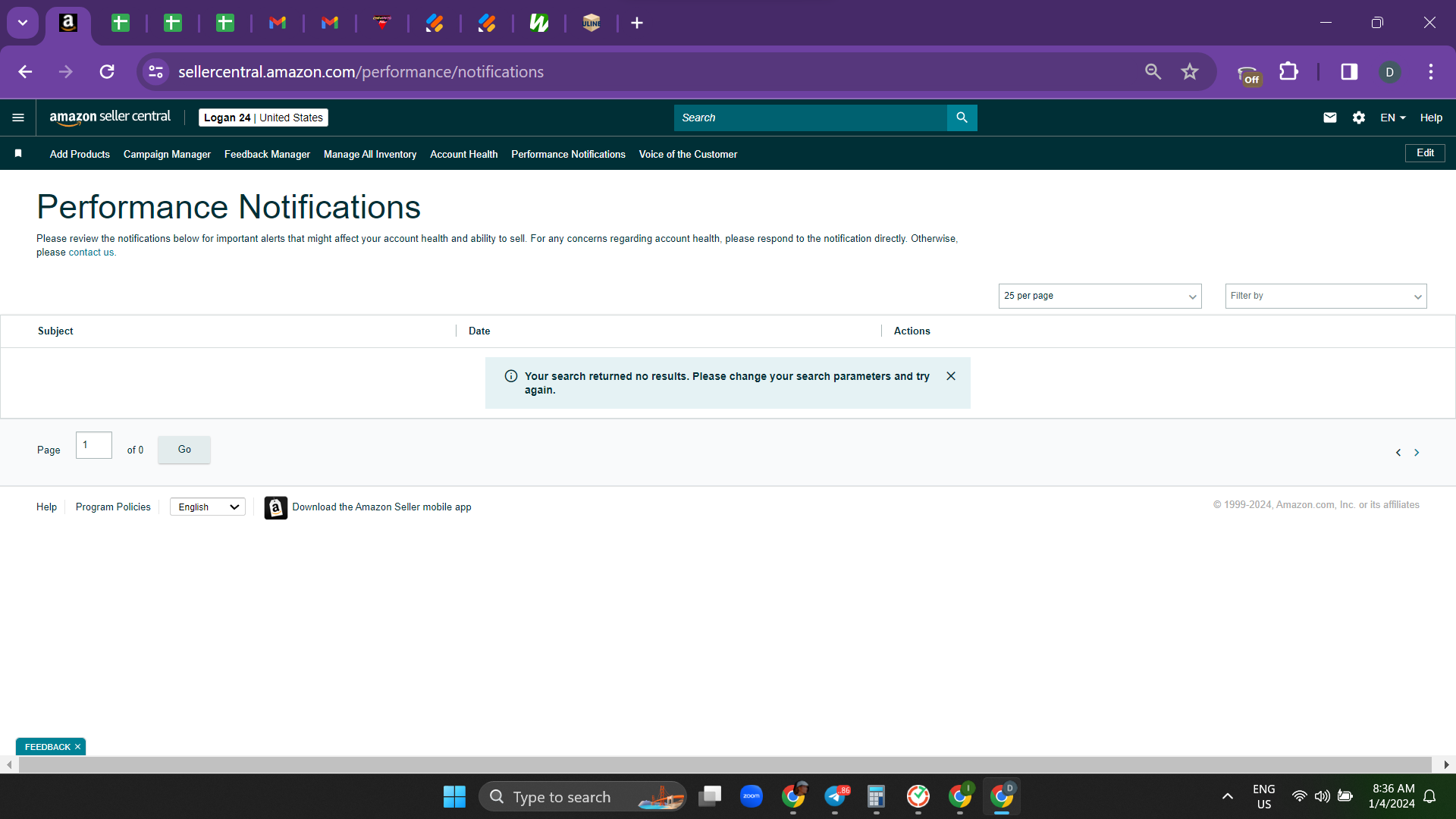Open the hamburger navigation menu
Image resolution: width=1456 pixels, height=819 pixels.
point(18,118)
